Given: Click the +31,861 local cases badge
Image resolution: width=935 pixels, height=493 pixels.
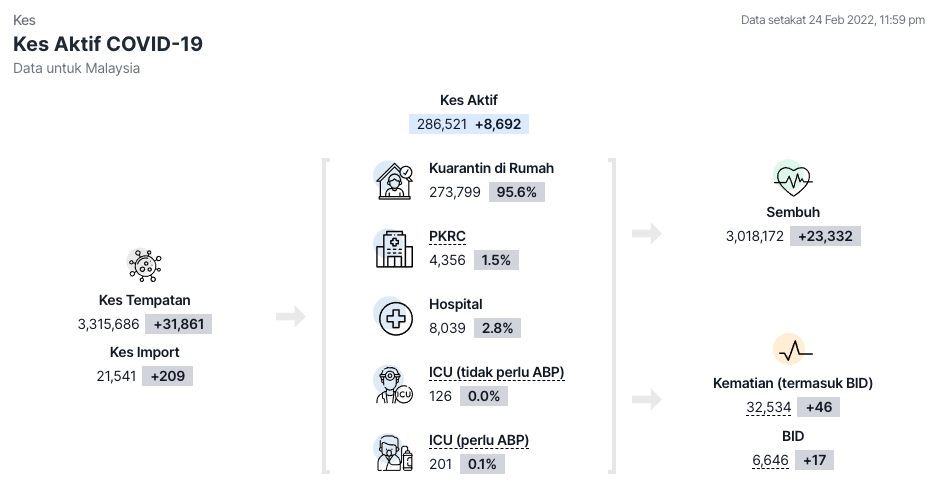Looking at the screenshot, I should [x=178, y=324].
